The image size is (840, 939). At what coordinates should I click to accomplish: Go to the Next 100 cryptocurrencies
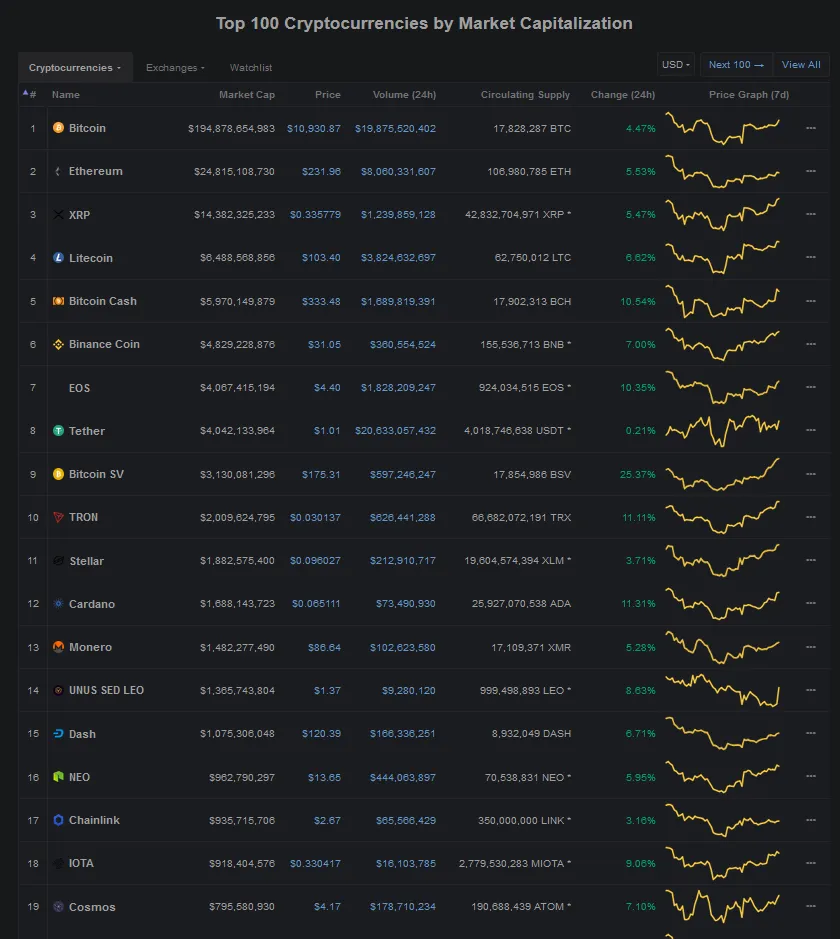[736, 65]
